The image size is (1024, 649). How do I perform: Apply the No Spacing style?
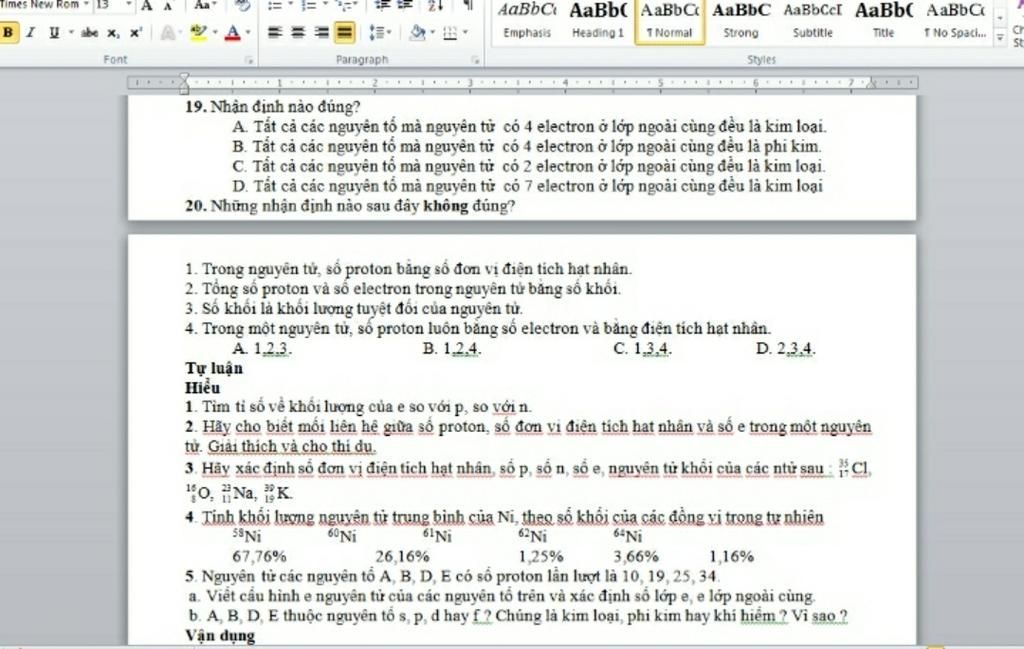coord(955,20)
